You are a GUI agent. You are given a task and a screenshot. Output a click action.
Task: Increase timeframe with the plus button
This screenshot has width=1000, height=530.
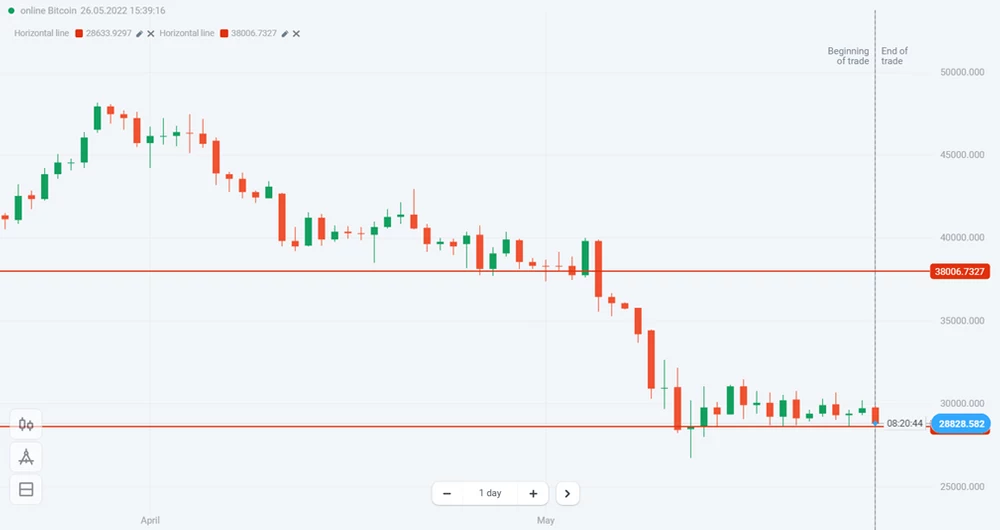(533, 493)
